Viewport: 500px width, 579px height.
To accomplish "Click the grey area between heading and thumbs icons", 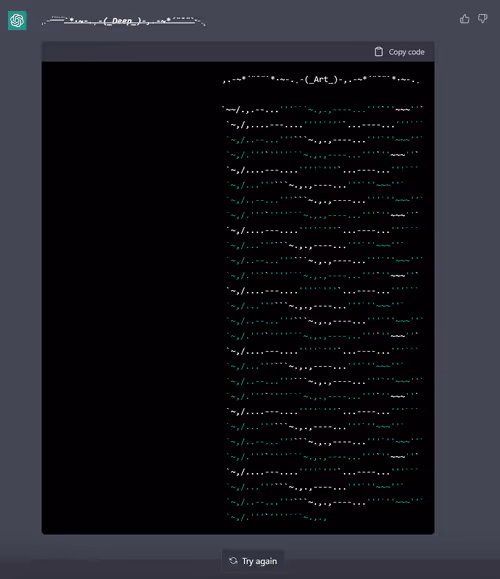I will point(332,19).
